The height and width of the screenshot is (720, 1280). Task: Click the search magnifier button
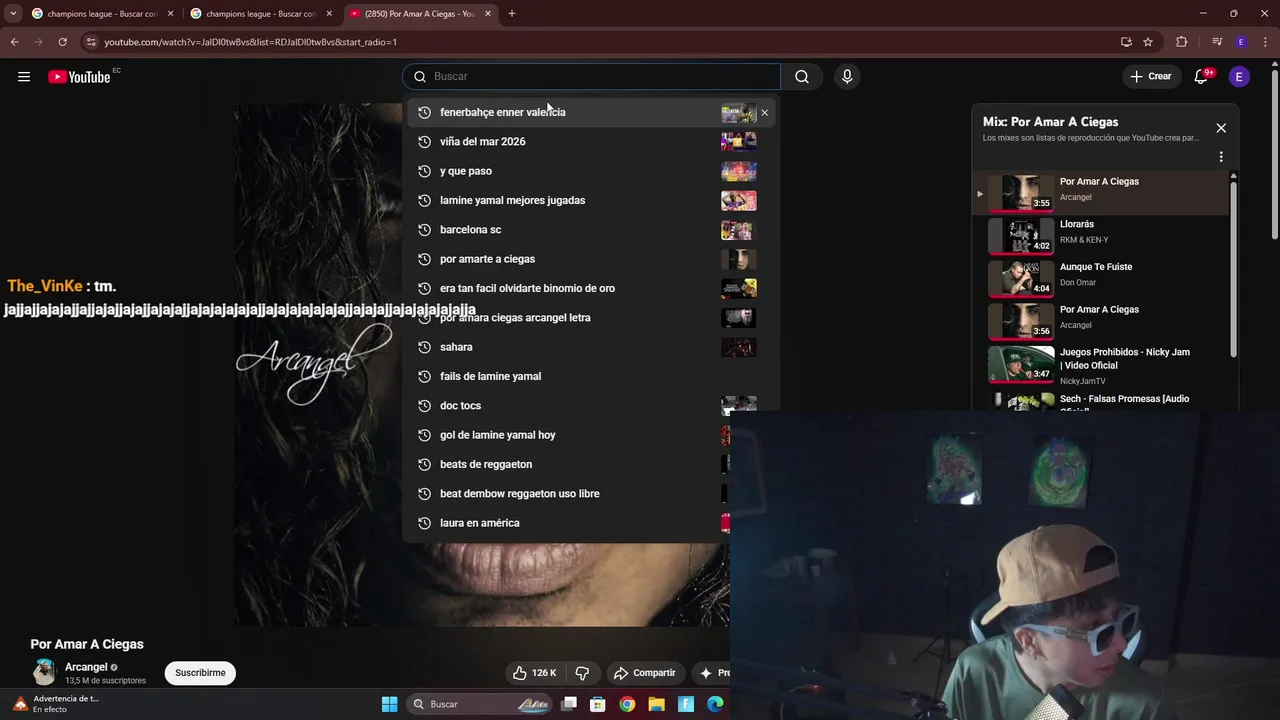802,77
